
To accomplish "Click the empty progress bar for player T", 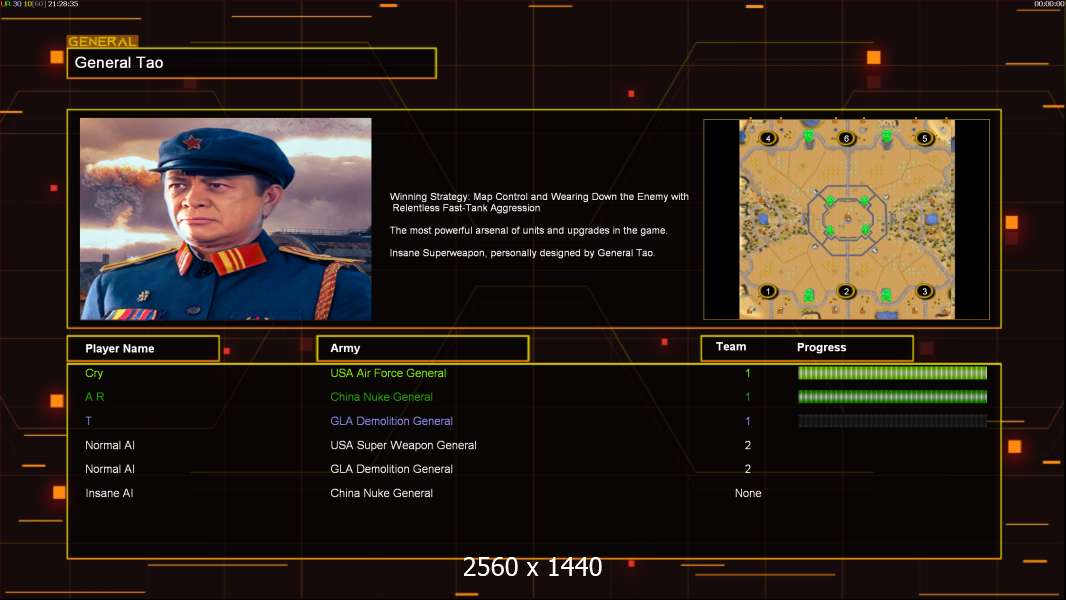I will (892, 421).
